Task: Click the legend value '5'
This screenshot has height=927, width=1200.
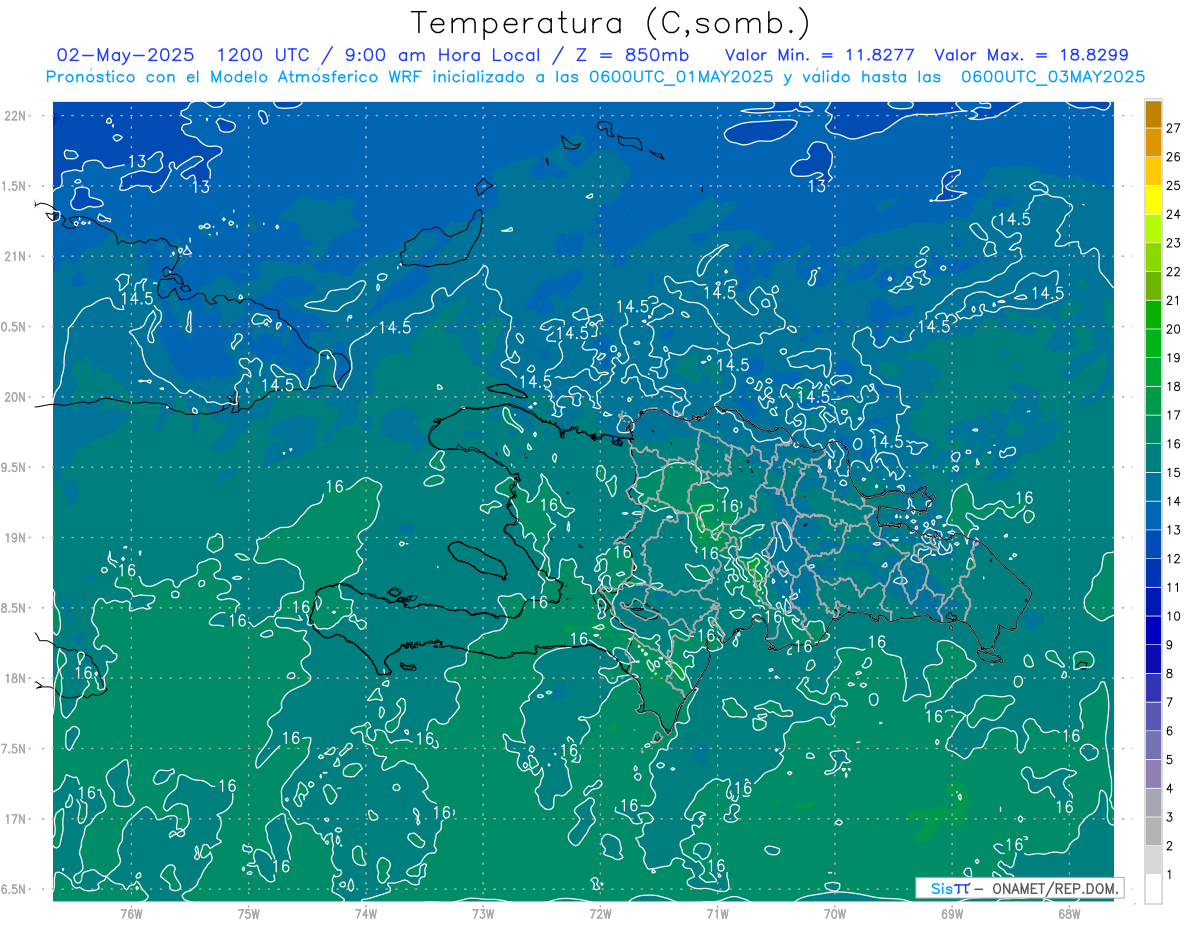Action: 1169,760
